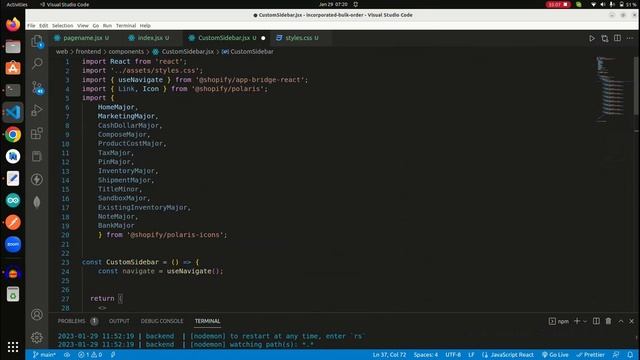640x360 pixels.
Task: Open Run and Debug view
Action: [37, 110]
